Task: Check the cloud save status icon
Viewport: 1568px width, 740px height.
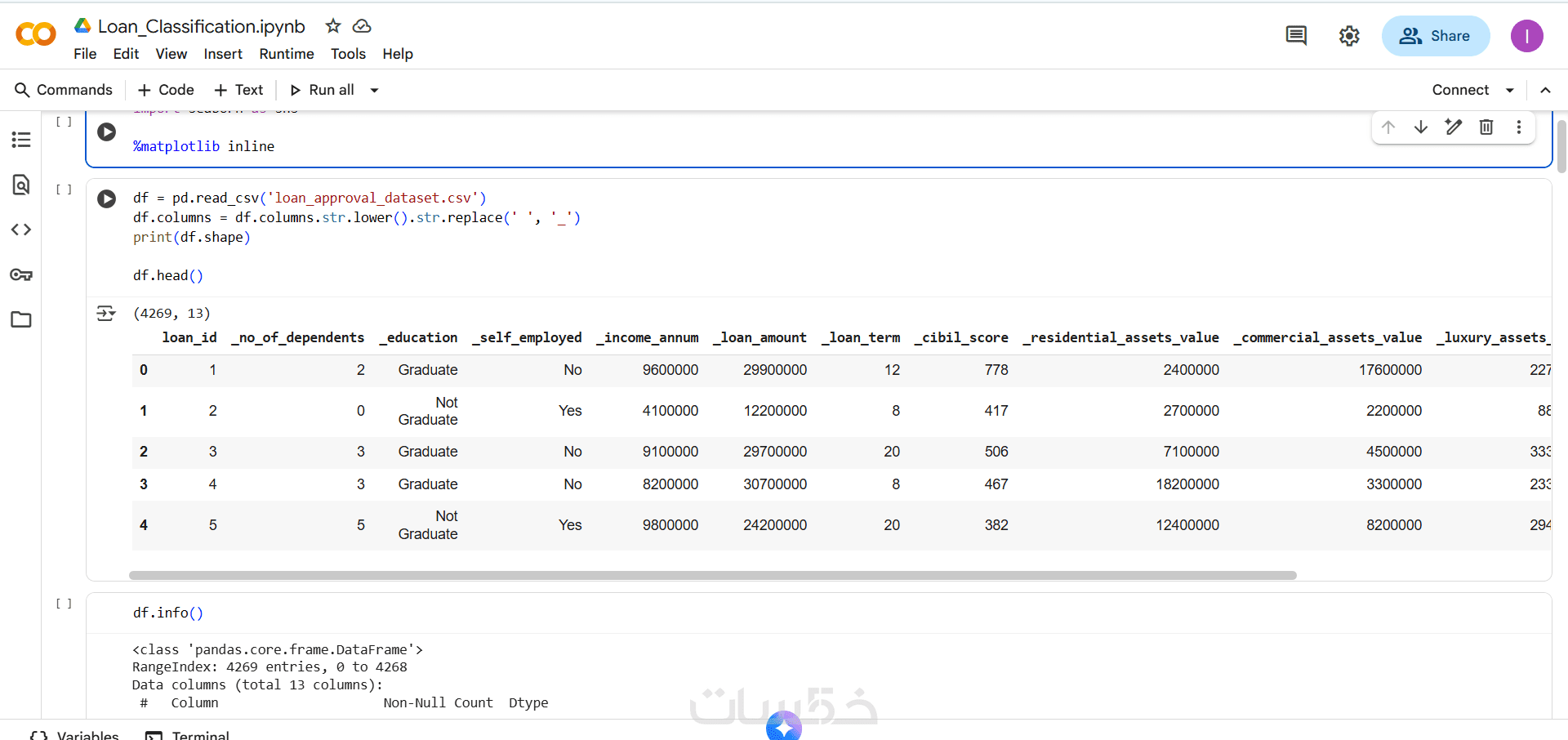Action: point(362,26)
